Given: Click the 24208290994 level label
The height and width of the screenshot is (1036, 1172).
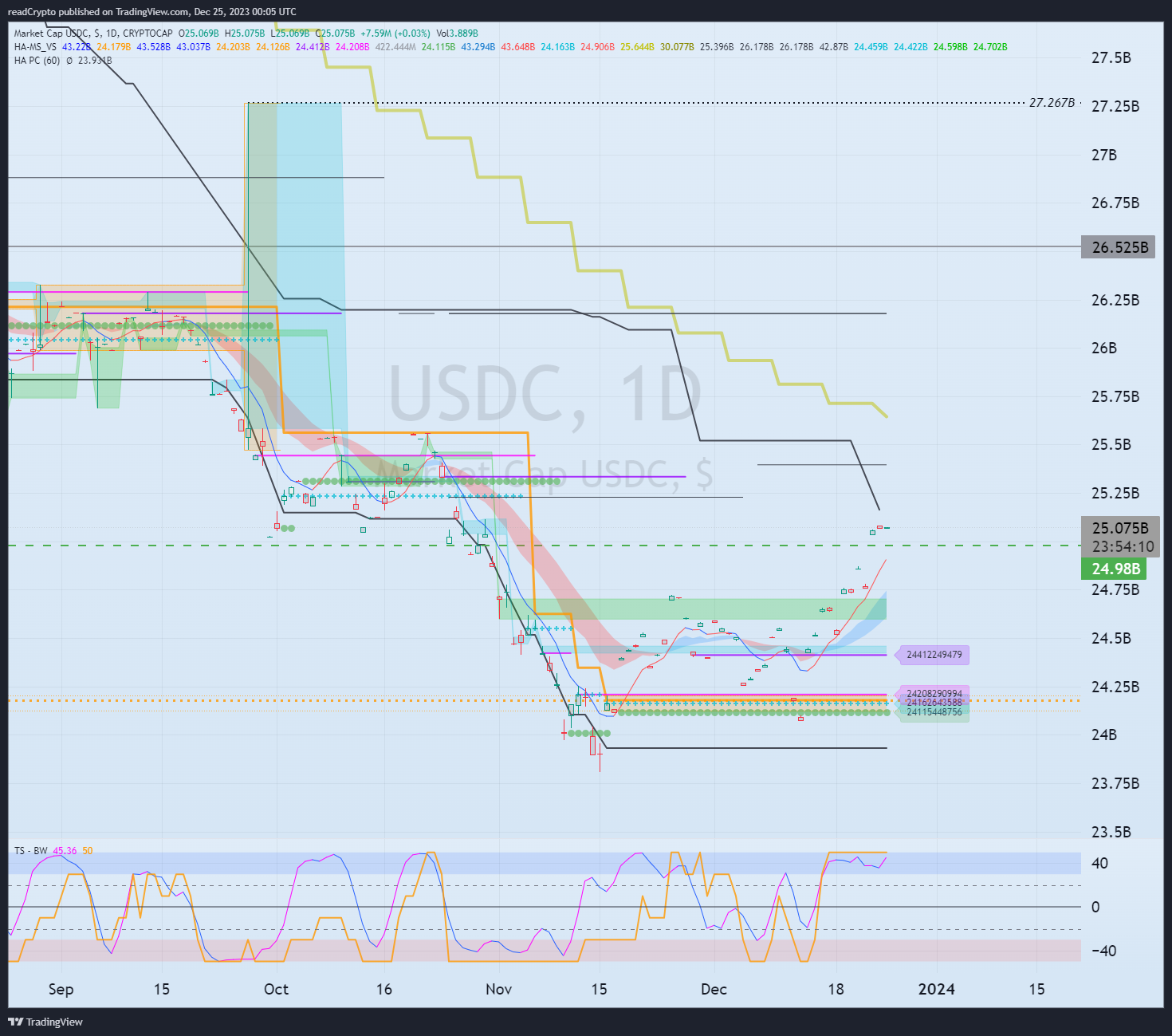Looking at the screenshot, I should pyautogui.click(x=934, y=693).
